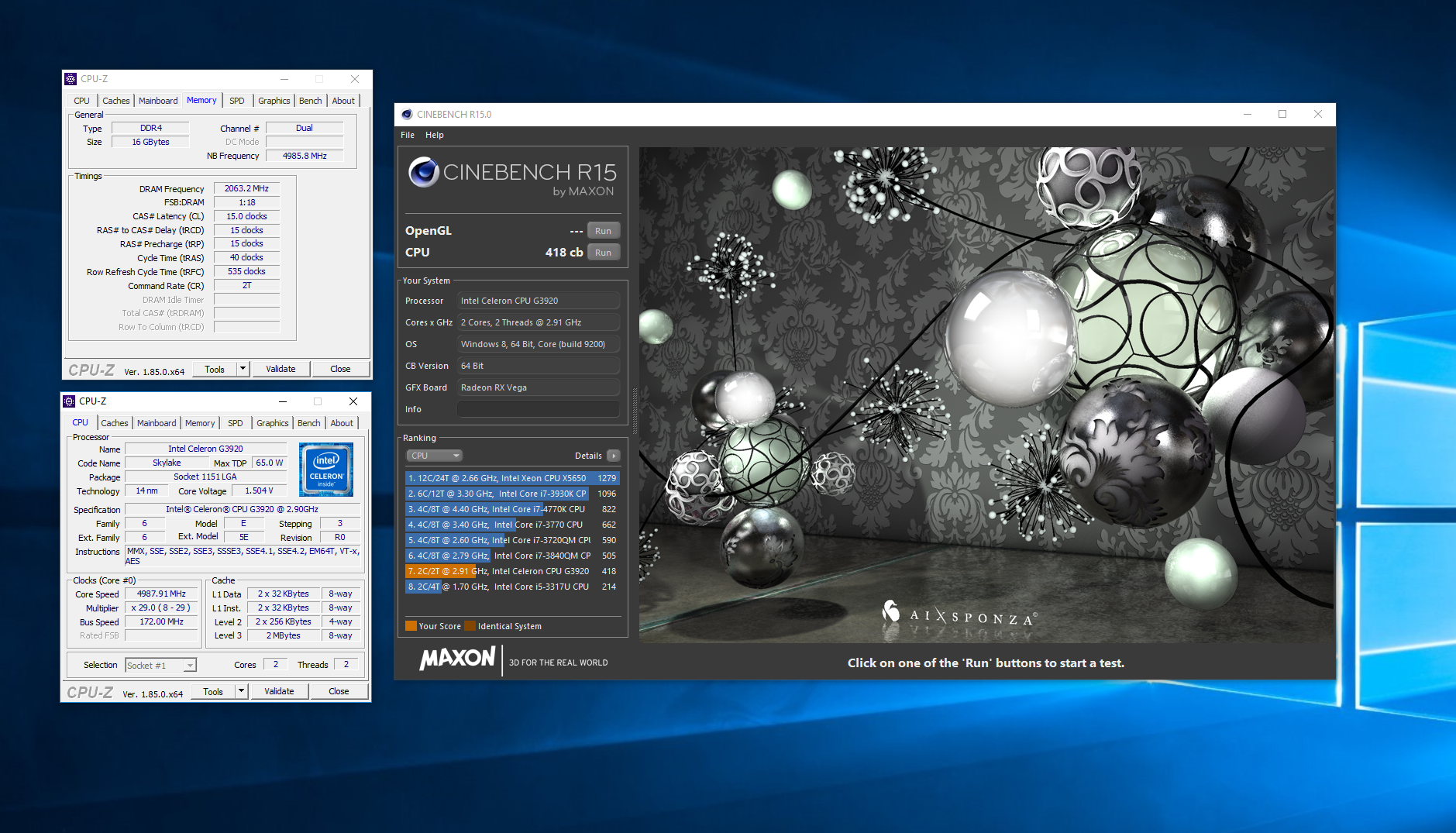Click the Cores x GHz field
Image resolution: width=1456 pixels, height=833 pixels.
point(539,322)
